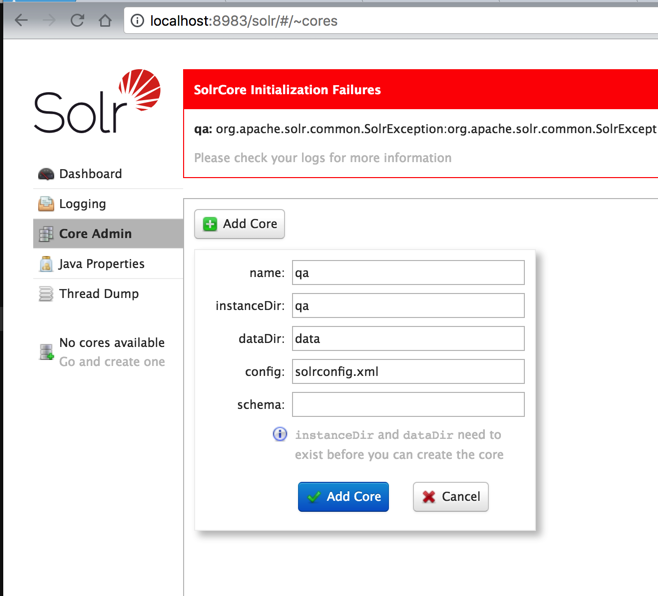Click the green checkmark on Add Core

coord(313,497)
